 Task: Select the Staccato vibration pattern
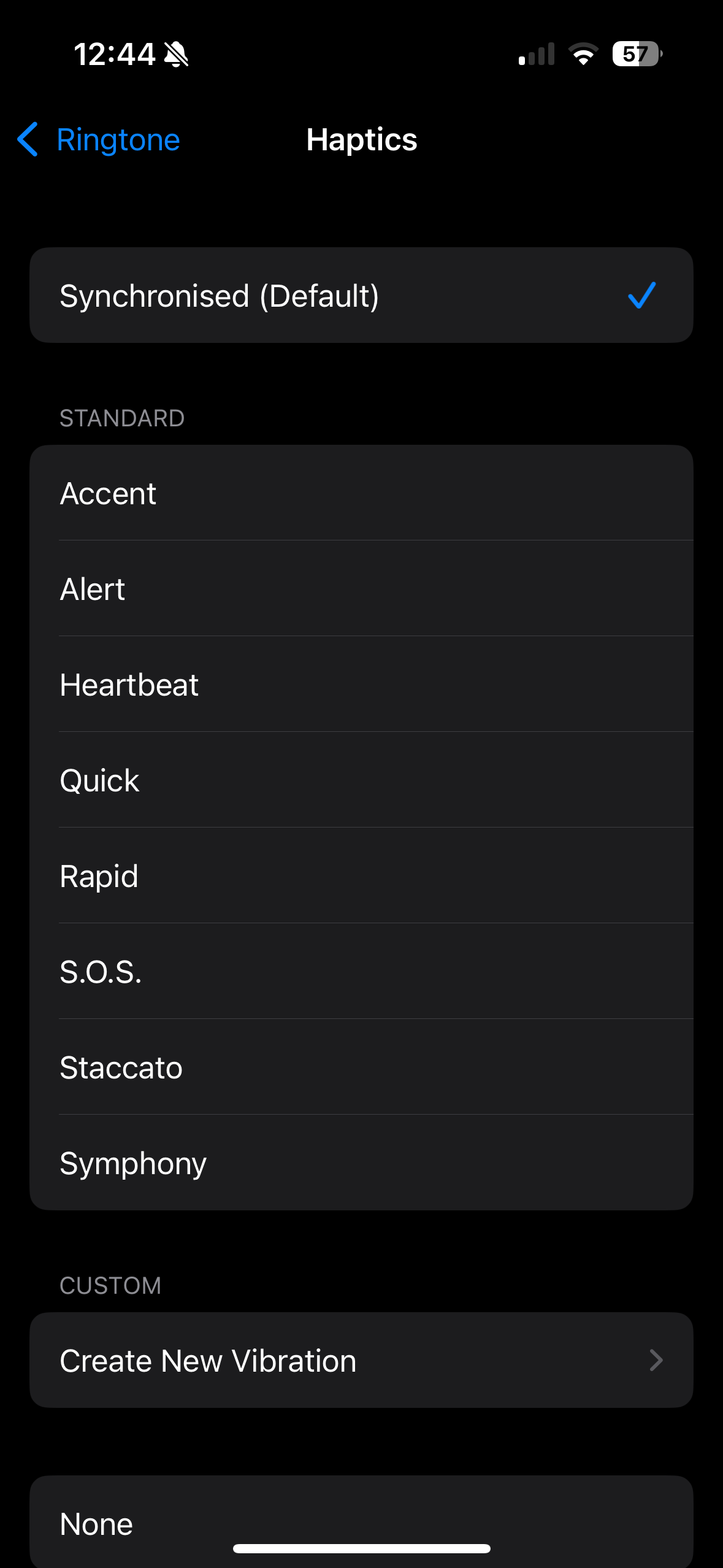(121, 1067)
